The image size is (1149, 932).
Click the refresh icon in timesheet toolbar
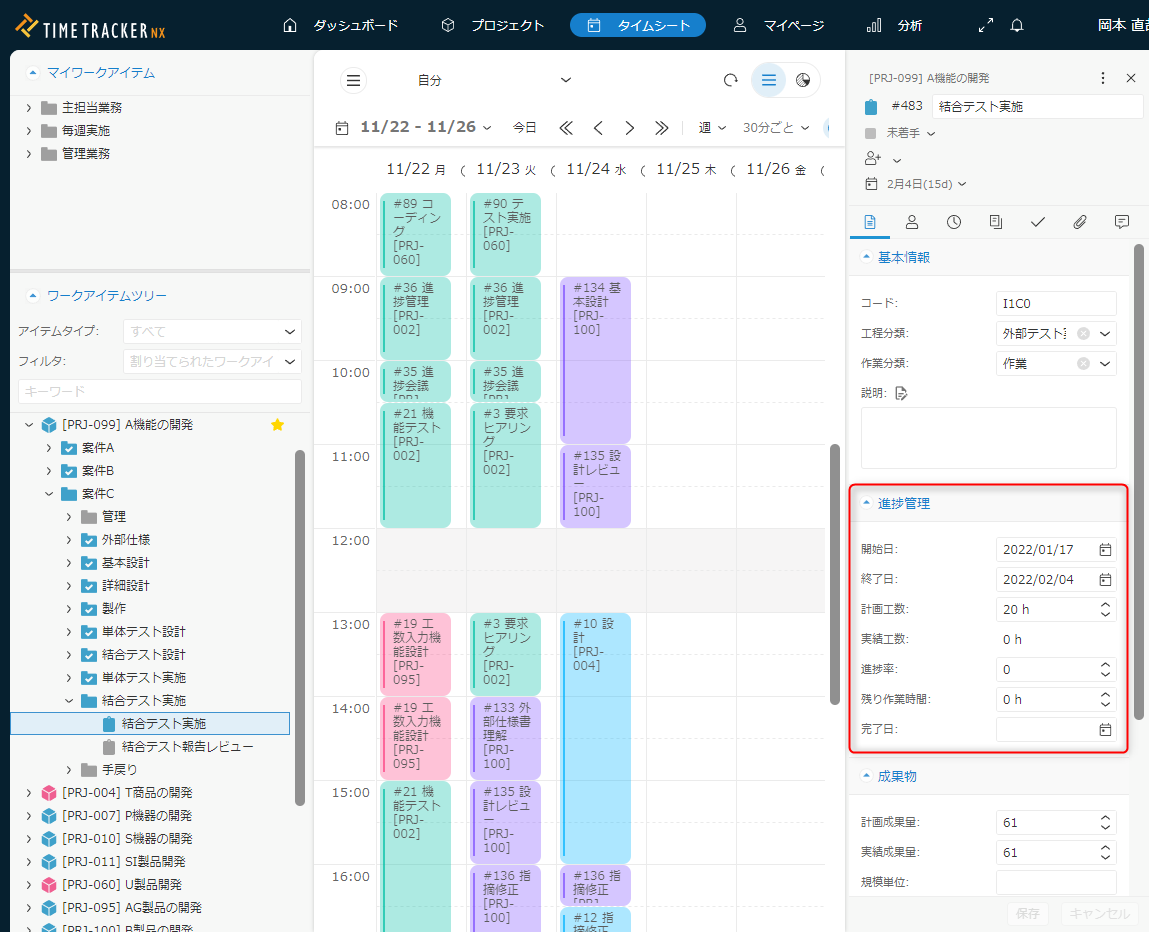coord(730,80)
